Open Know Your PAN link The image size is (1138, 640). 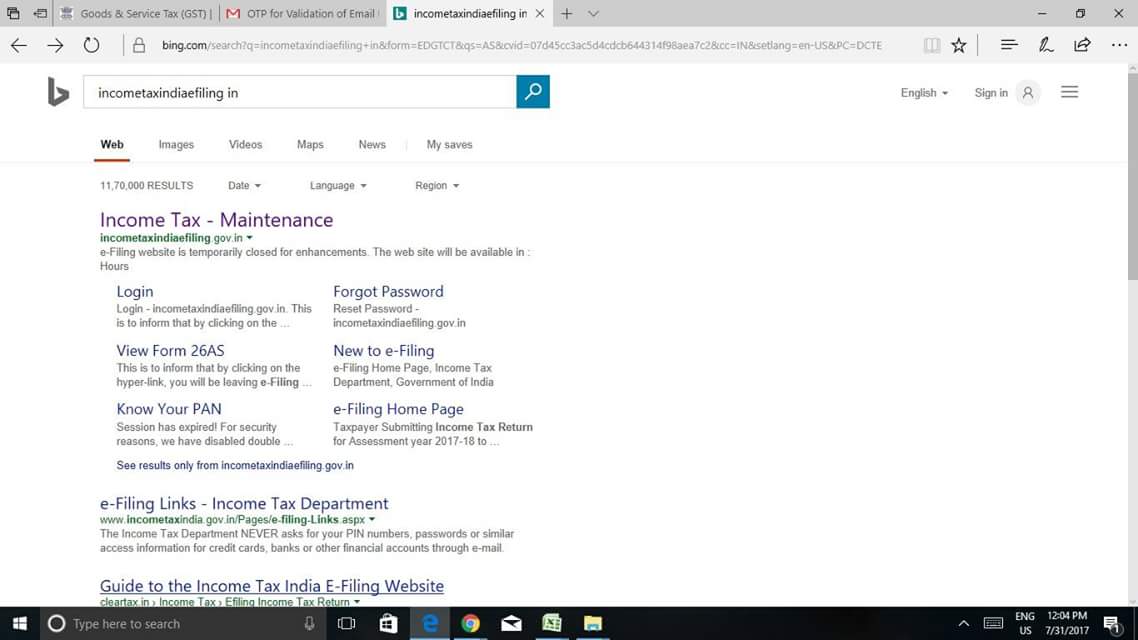point(169,409)
